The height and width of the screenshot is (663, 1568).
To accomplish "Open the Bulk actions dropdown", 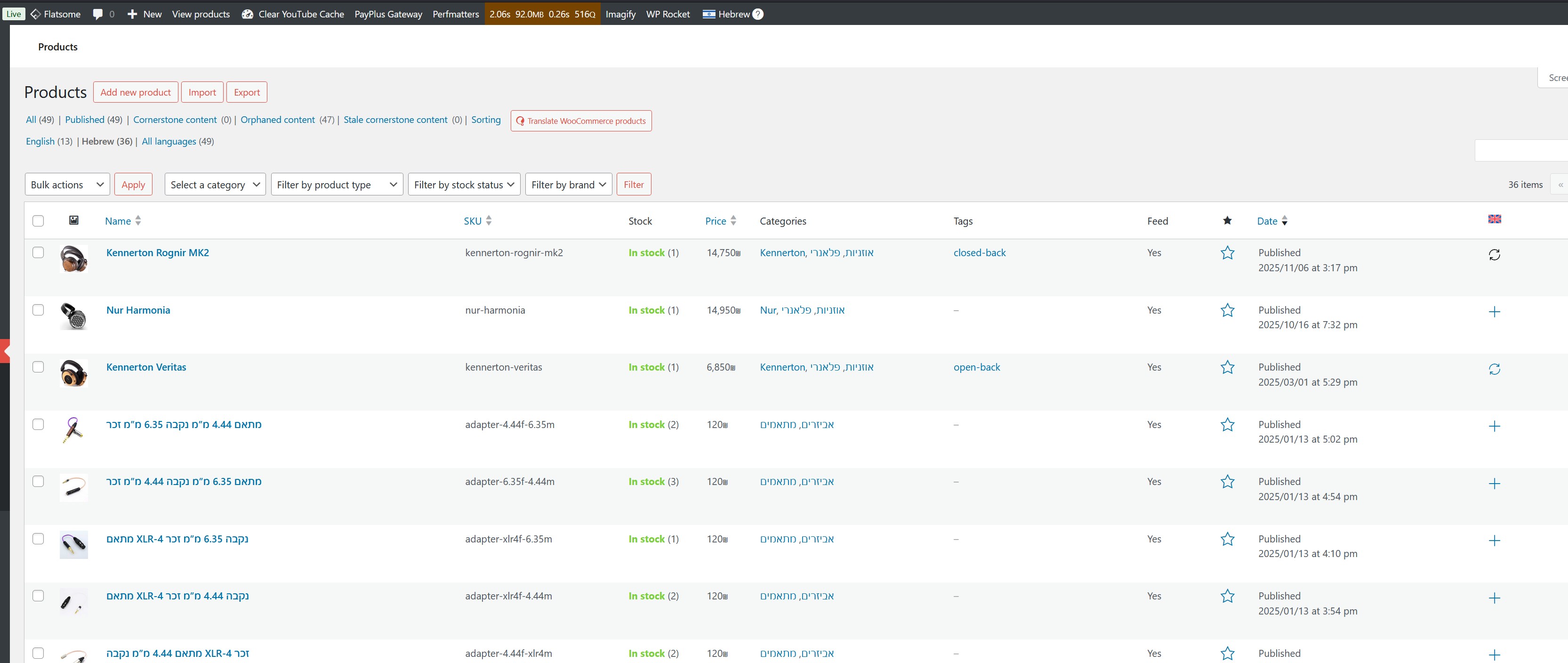I will [67, 185].
